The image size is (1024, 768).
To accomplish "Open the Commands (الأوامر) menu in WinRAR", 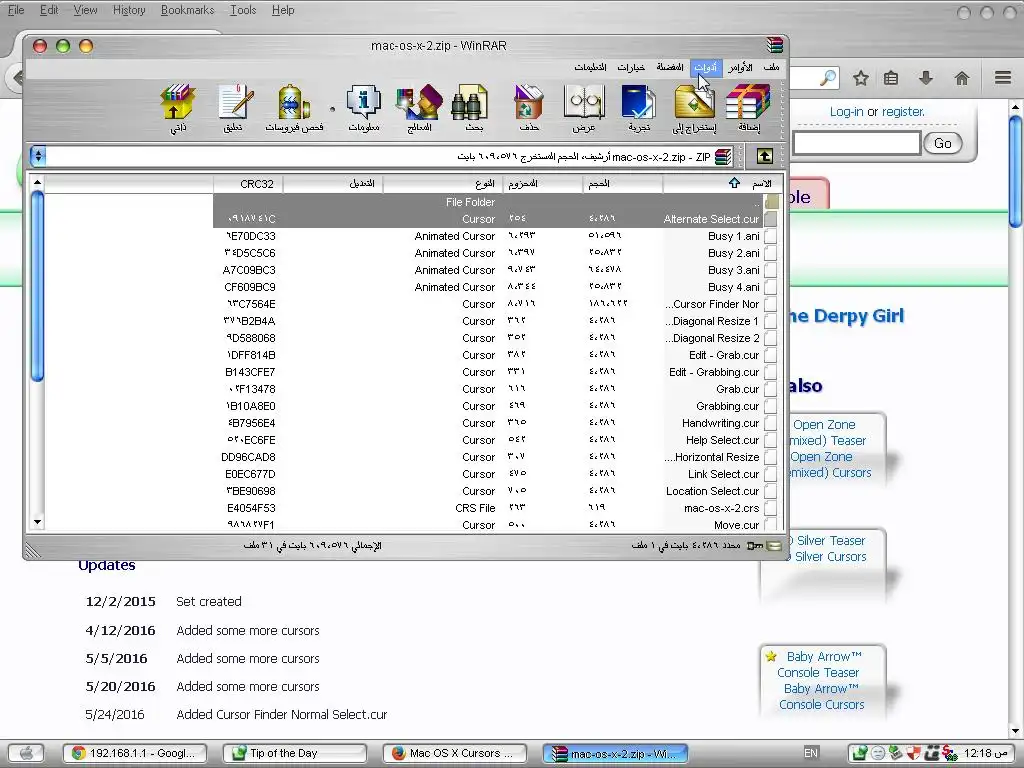I will point(741,67).
